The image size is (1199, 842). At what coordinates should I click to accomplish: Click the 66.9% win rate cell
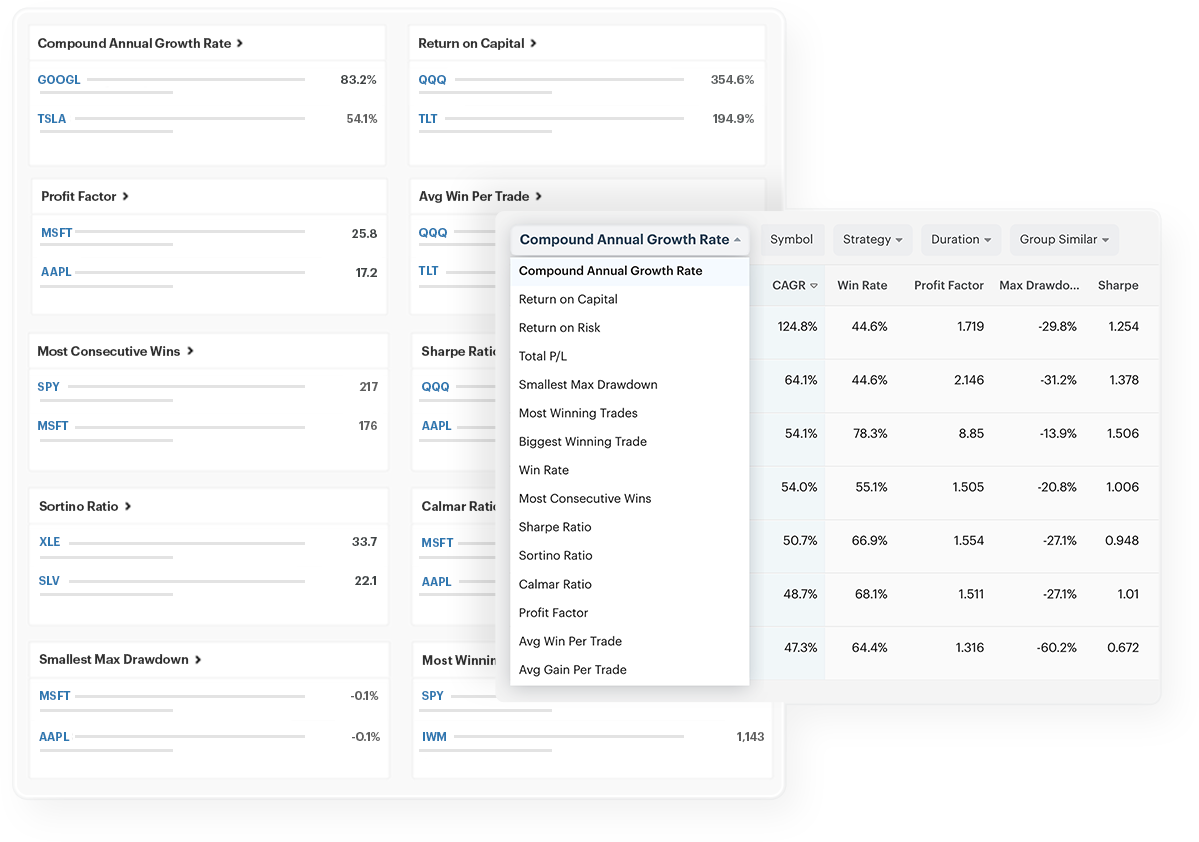pos(869,541)
